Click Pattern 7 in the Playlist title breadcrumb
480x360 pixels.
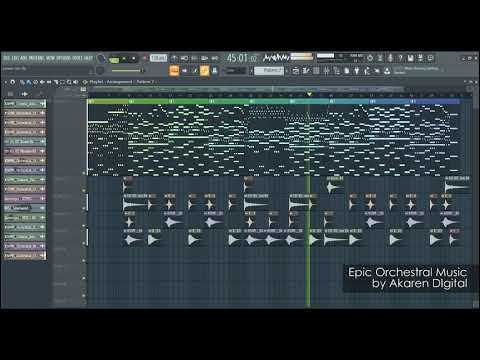pos(146,82)
